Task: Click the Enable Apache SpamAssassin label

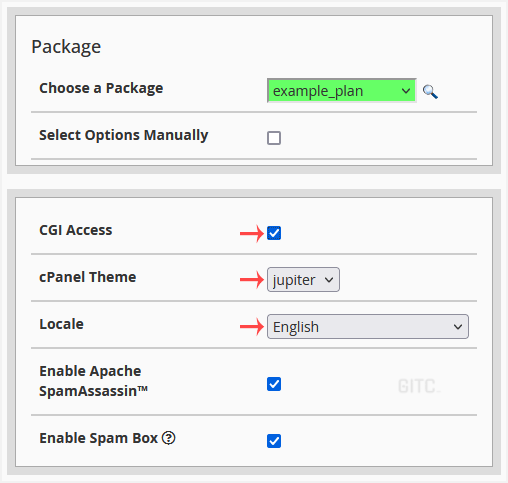Action: [93, 381]
